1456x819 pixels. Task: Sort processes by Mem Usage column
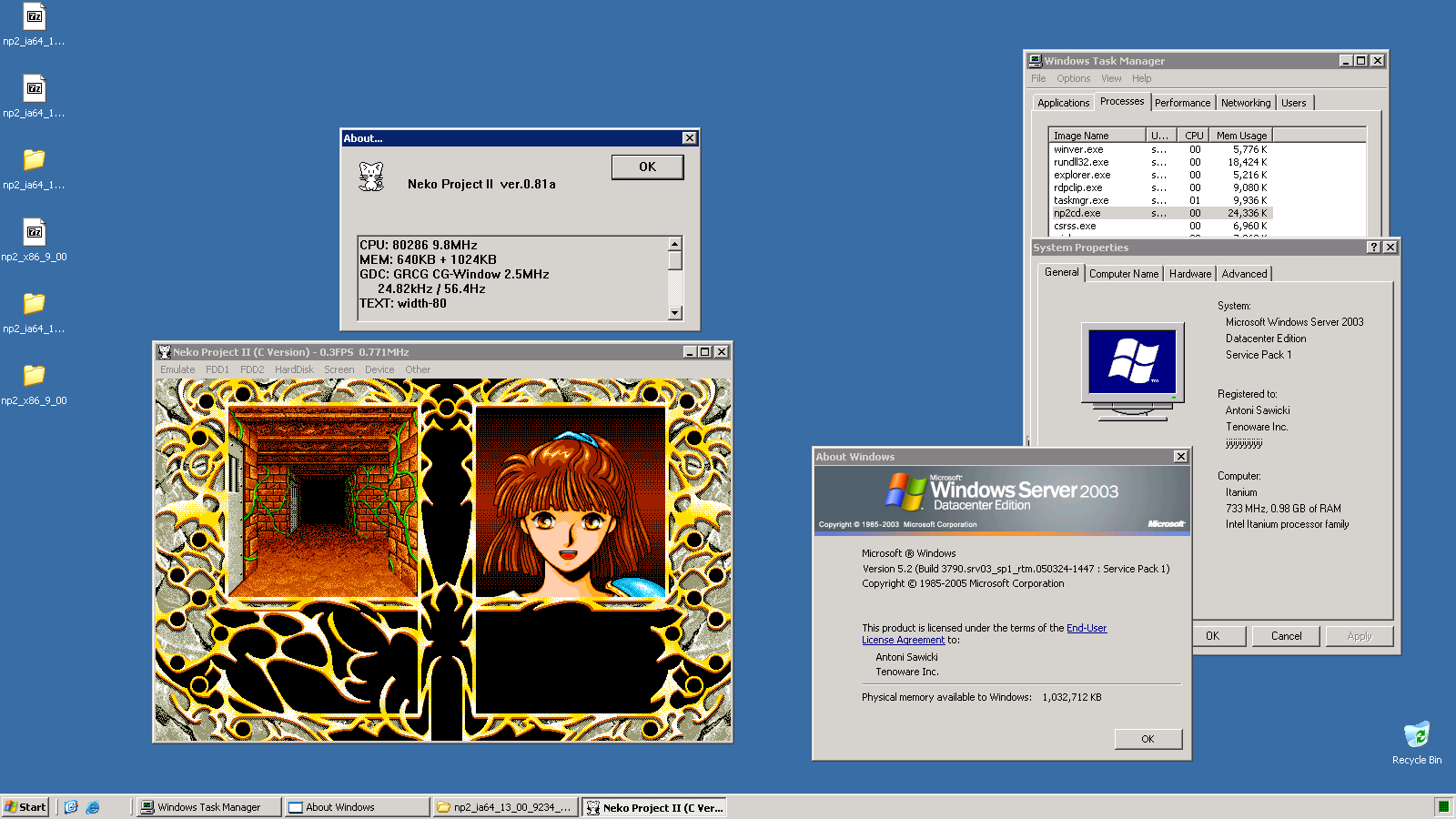pyautogui.click(x=1241, y=136)
